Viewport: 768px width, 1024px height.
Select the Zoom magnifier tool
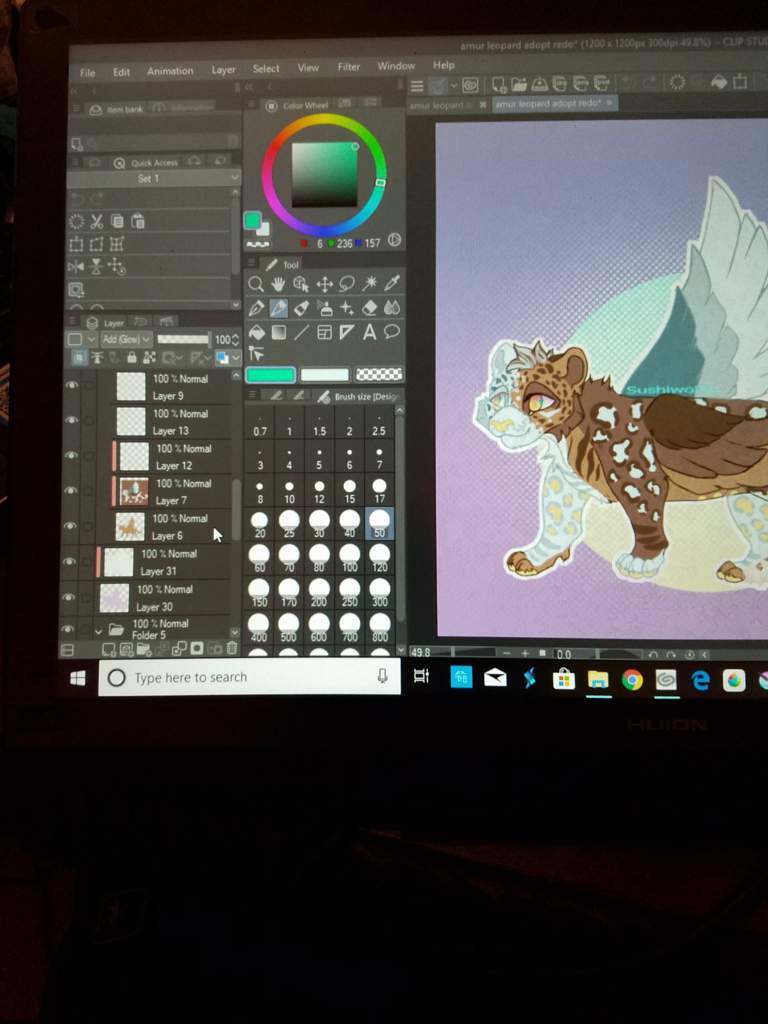click(x=256, y=283)
